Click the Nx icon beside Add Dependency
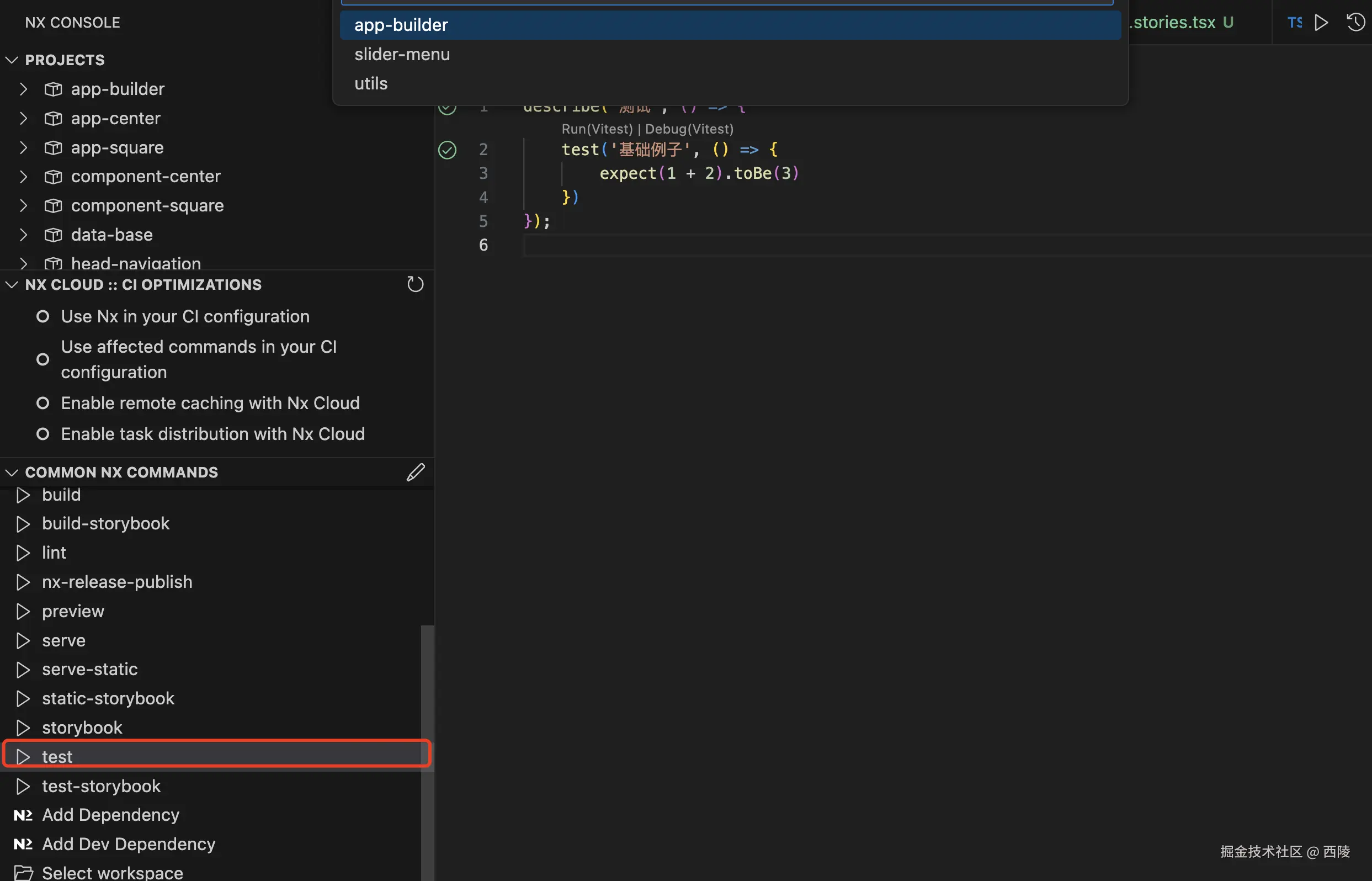 click(x=23, y=815)
